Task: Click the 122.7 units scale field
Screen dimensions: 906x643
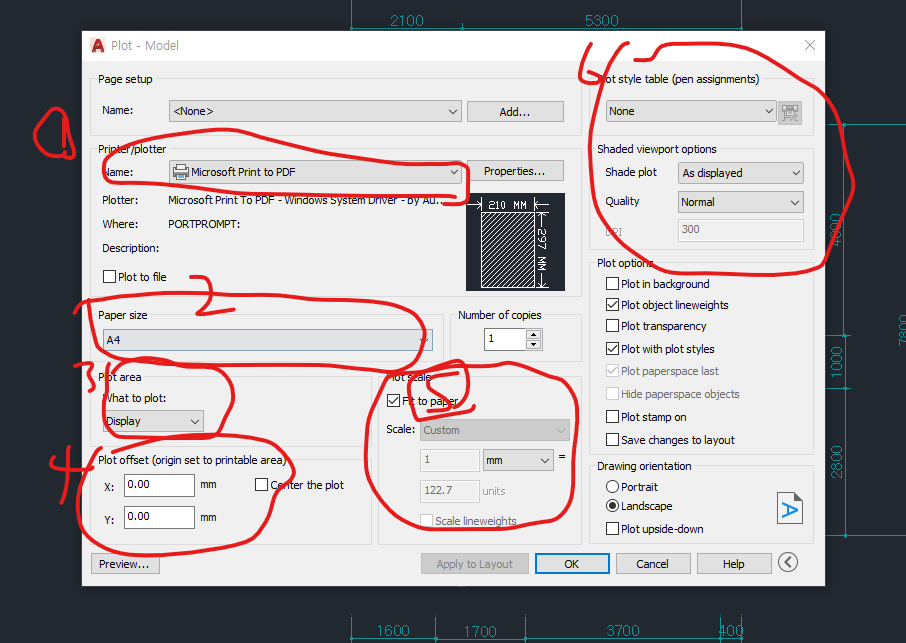Action: click(450, 490)
